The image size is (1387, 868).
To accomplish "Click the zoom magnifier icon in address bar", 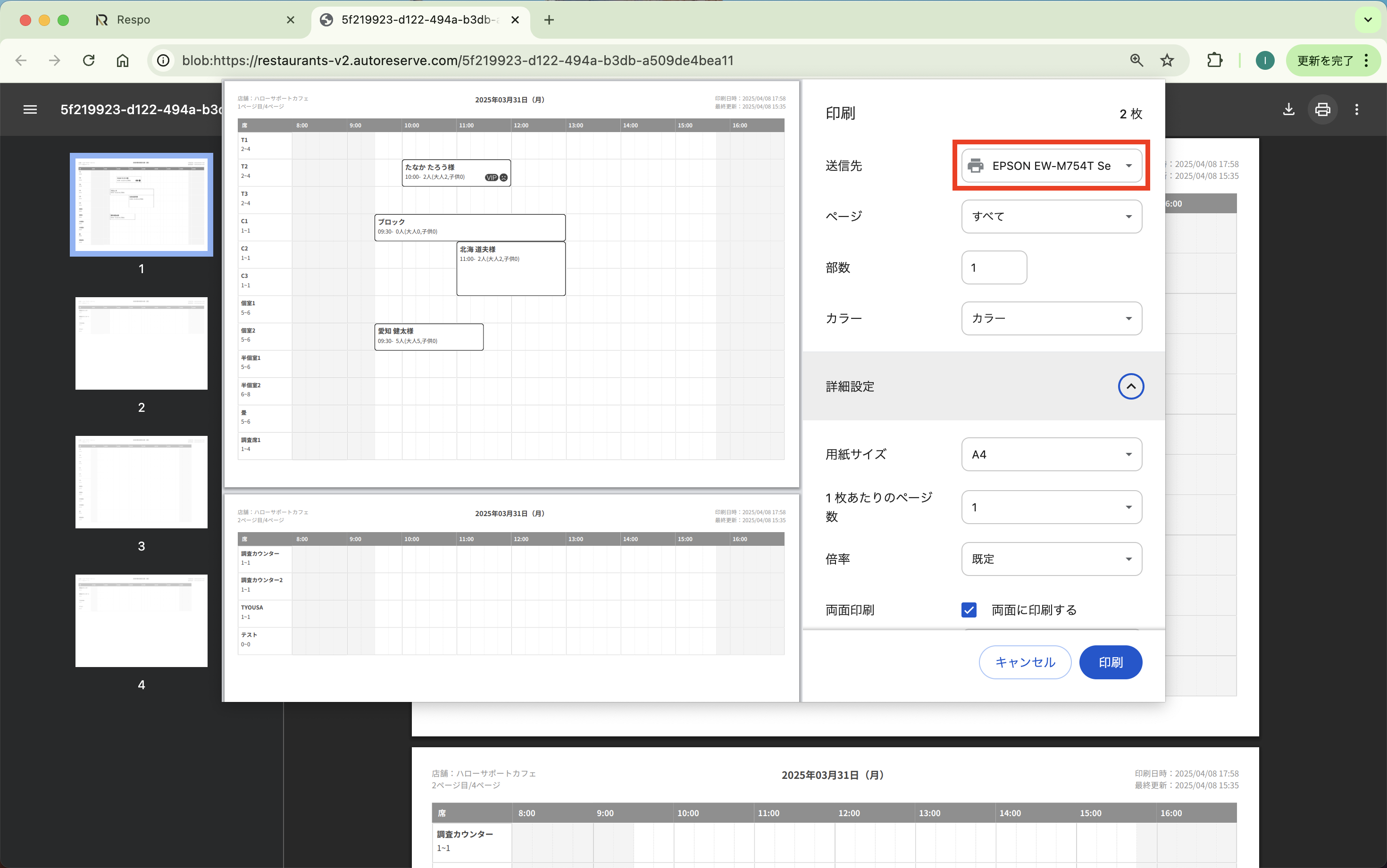I will (x=1136, y=60).
